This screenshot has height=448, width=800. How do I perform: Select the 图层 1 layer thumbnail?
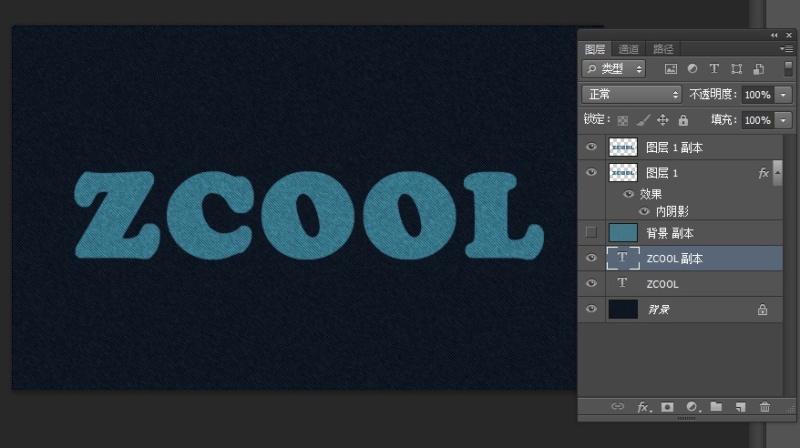(623, 173)
